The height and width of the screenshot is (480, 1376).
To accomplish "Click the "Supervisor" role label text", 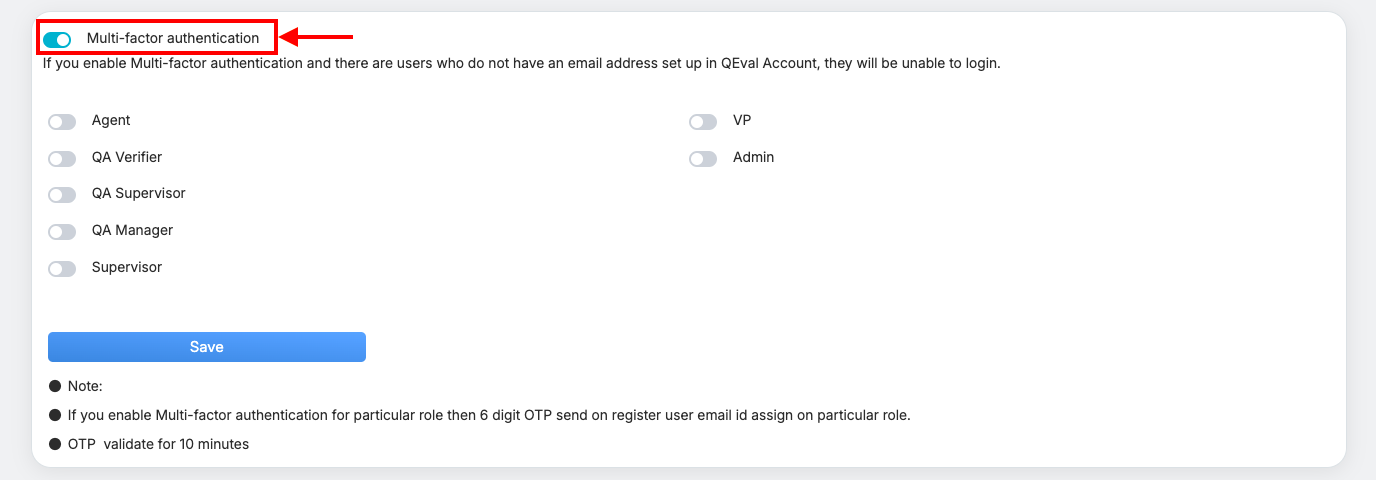I will click(127, 267).
